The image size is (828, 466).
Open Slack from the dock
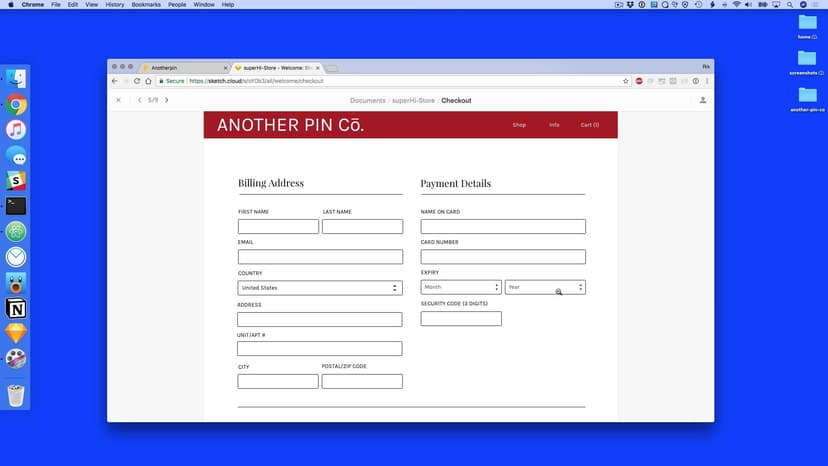tap(16, 180)
